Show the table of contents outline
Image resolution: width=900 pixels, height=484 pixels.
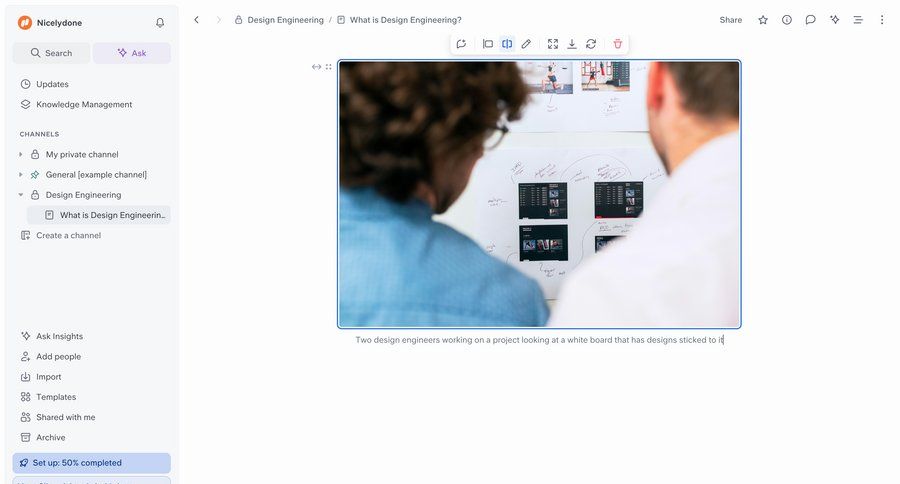click(x=857, y=20)
